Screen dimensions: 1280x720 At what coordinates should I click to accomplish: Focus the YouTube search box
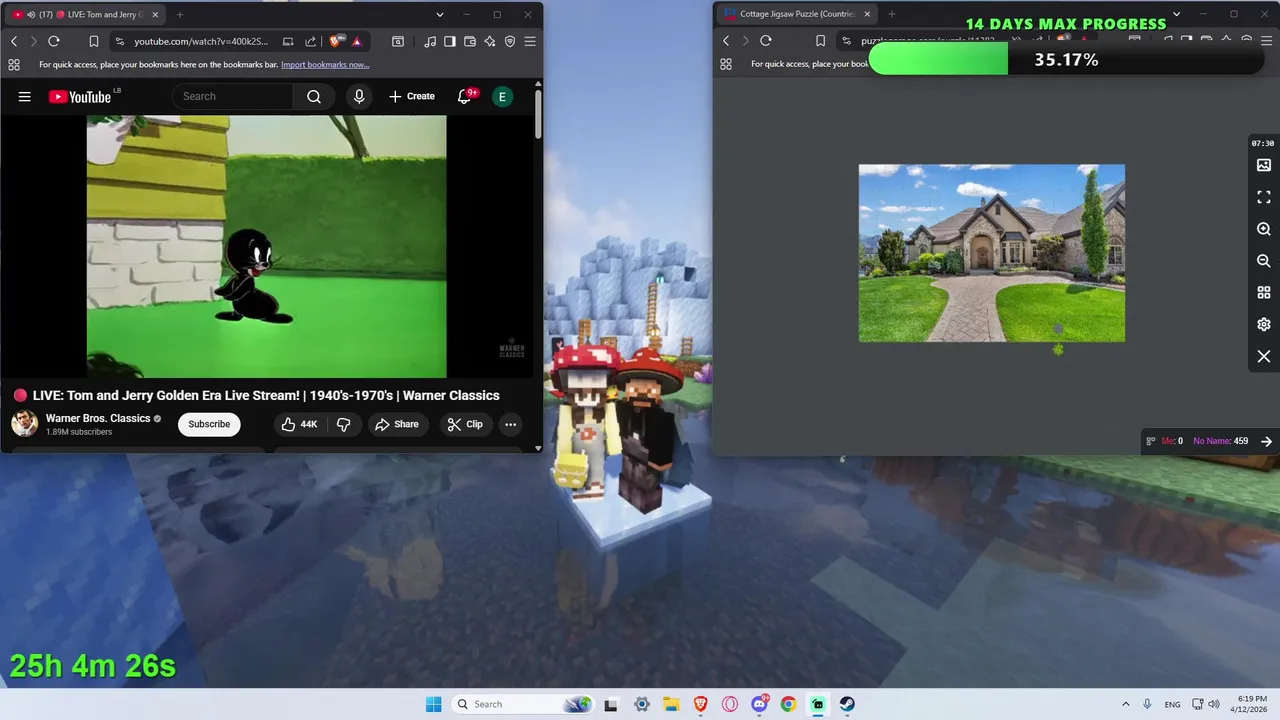tap(233, 96)
